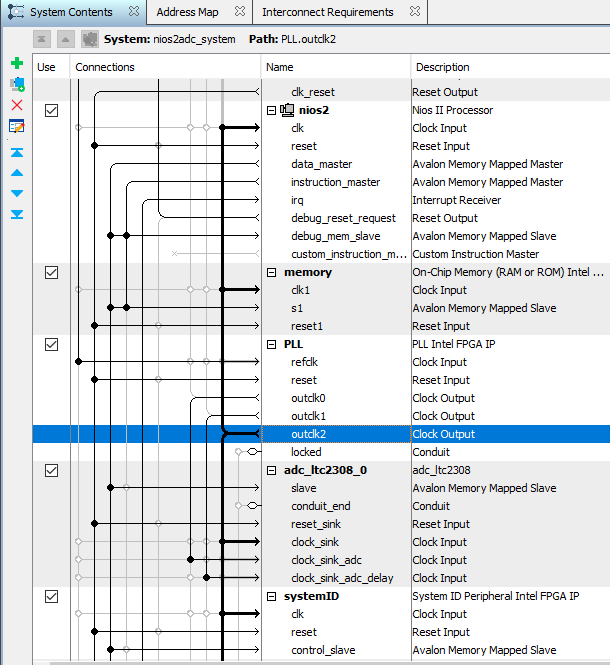Image resolution: width=610 pixels, height=665 pixels.
Task: Toggle the Use checkbox for memory
Action: click(x=51, y=272)
